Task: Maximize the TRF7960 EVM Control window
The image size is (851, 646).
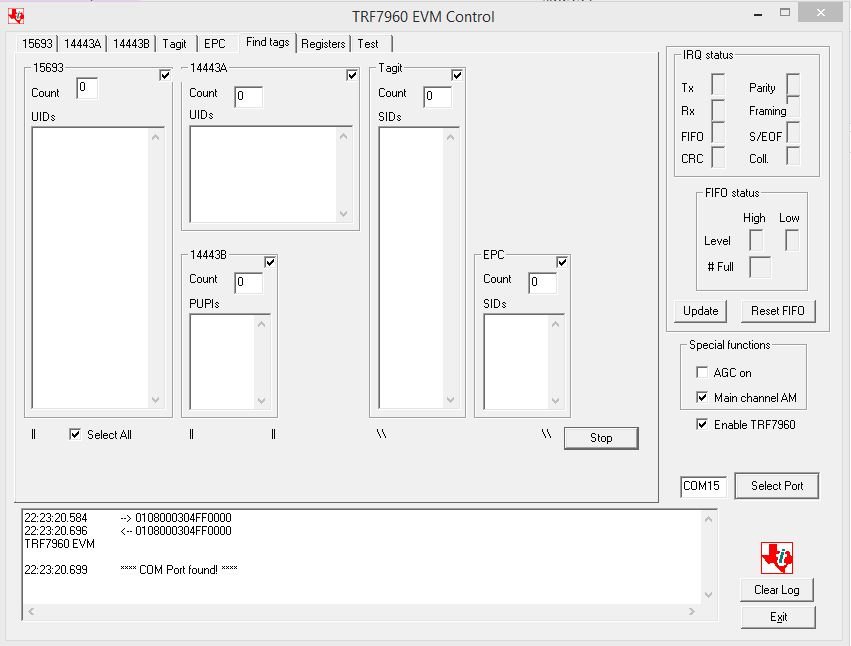Action: (785, 12)
